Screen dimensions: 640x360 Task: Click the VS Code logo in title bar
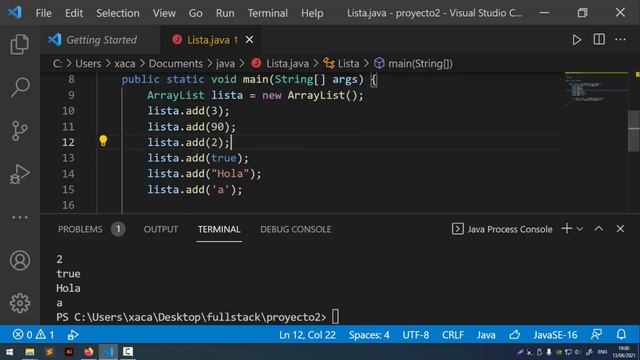click(15, 12)
